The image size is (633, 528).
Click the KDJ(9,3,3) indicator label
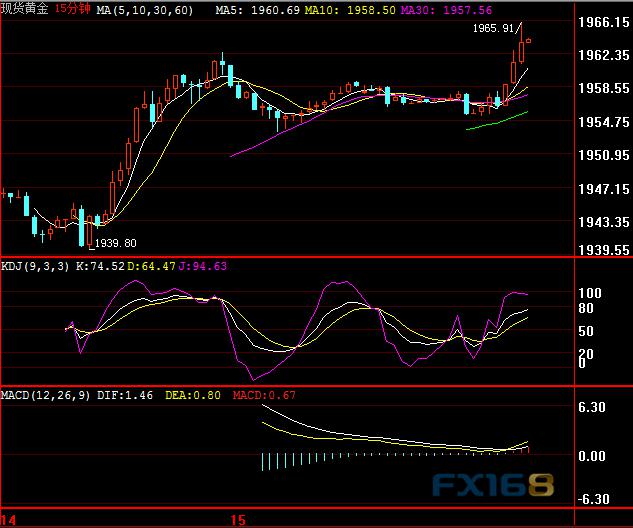(x=35, y=266)
